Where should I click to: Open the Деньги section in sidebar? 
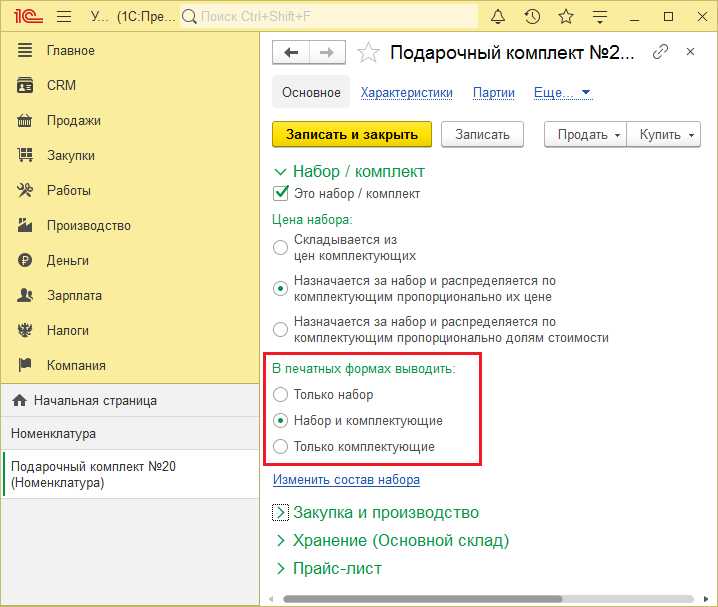pyautogui.click(x=67, y=260)
